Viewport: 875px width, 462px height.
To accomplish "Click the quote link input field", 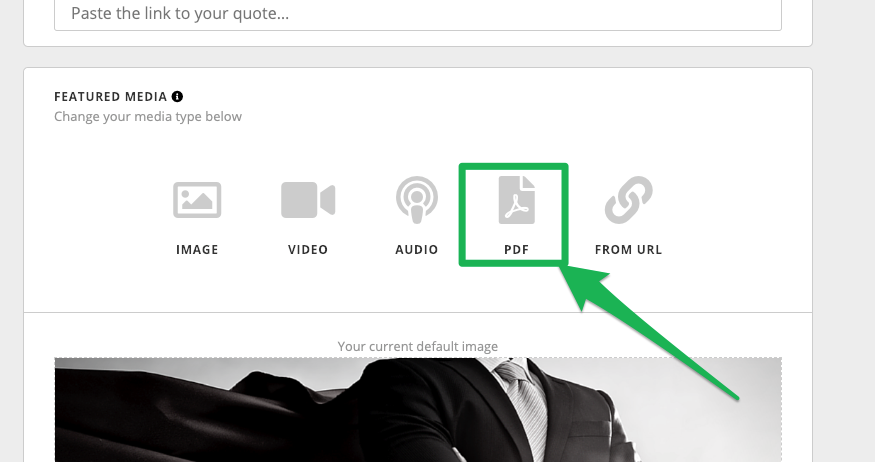I will pos(418,14).
